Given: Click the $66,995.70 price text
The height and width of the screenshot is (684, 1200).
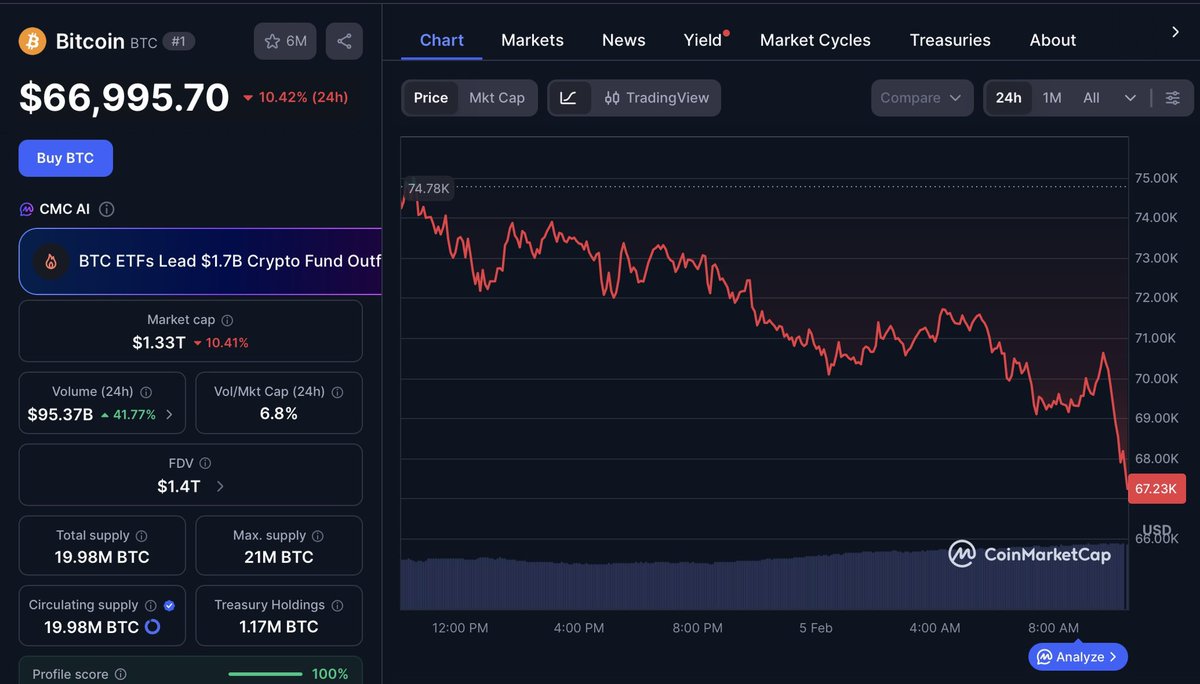Looking at the screenshot, I should click(124, 97).
